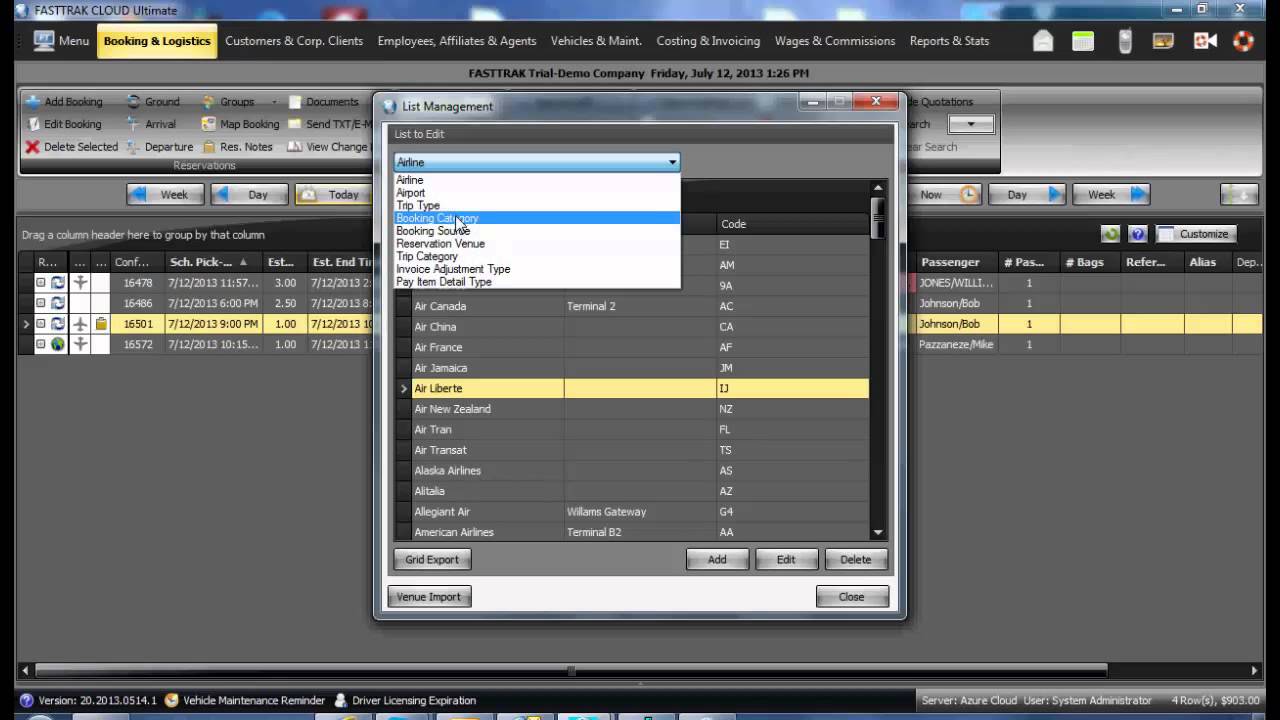Click the Close button in List Management
This screenshot has width=1280, height=720.
[852, 597]
